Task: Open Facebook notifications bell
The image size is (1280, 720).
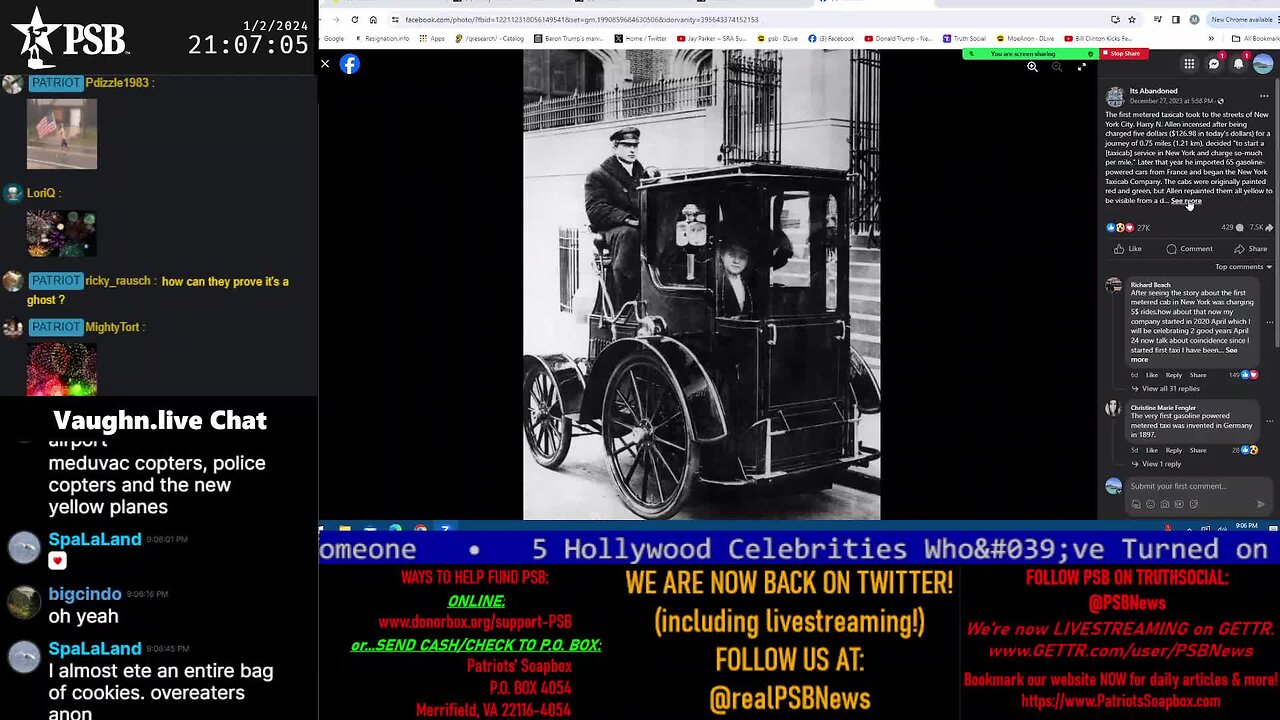Action: (x=1238, y=64)
